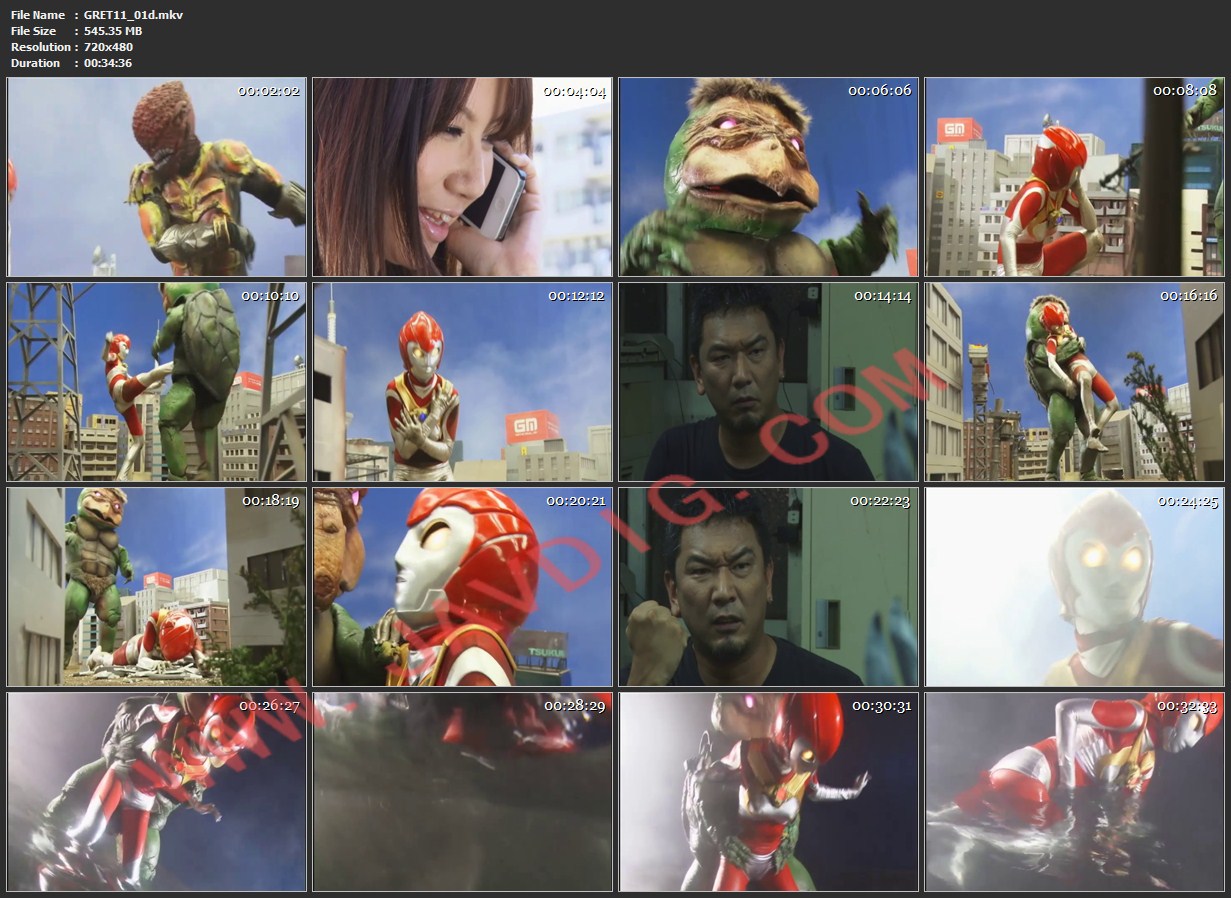Open the thumbnail timestamped 00:02:02
The width and height of the screenshot is (1231, 898).
pyautogui.click(x=157, y=177)
